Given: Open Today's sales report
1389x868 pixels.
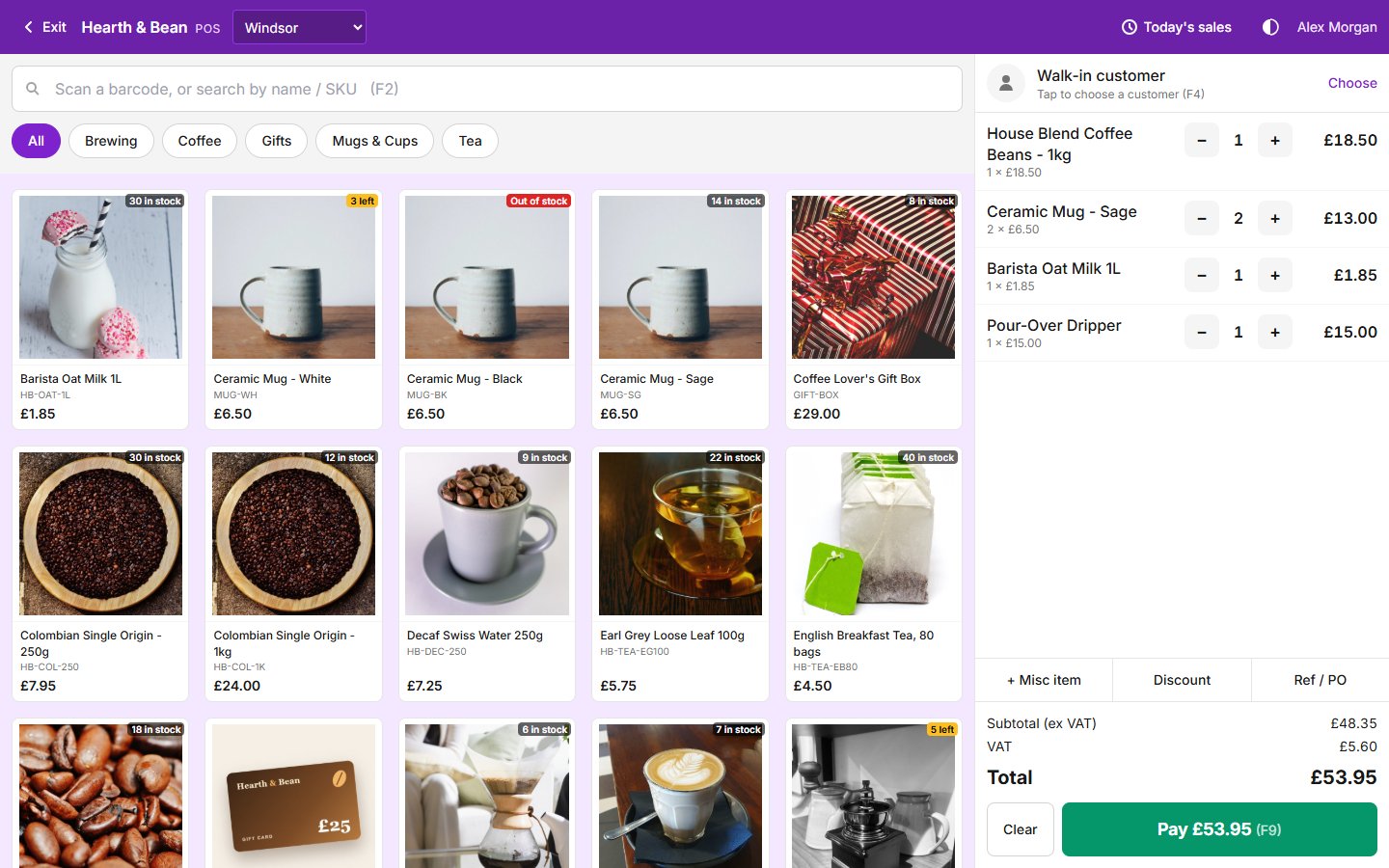Looking at the screenshot, I should pos(1177,27).
